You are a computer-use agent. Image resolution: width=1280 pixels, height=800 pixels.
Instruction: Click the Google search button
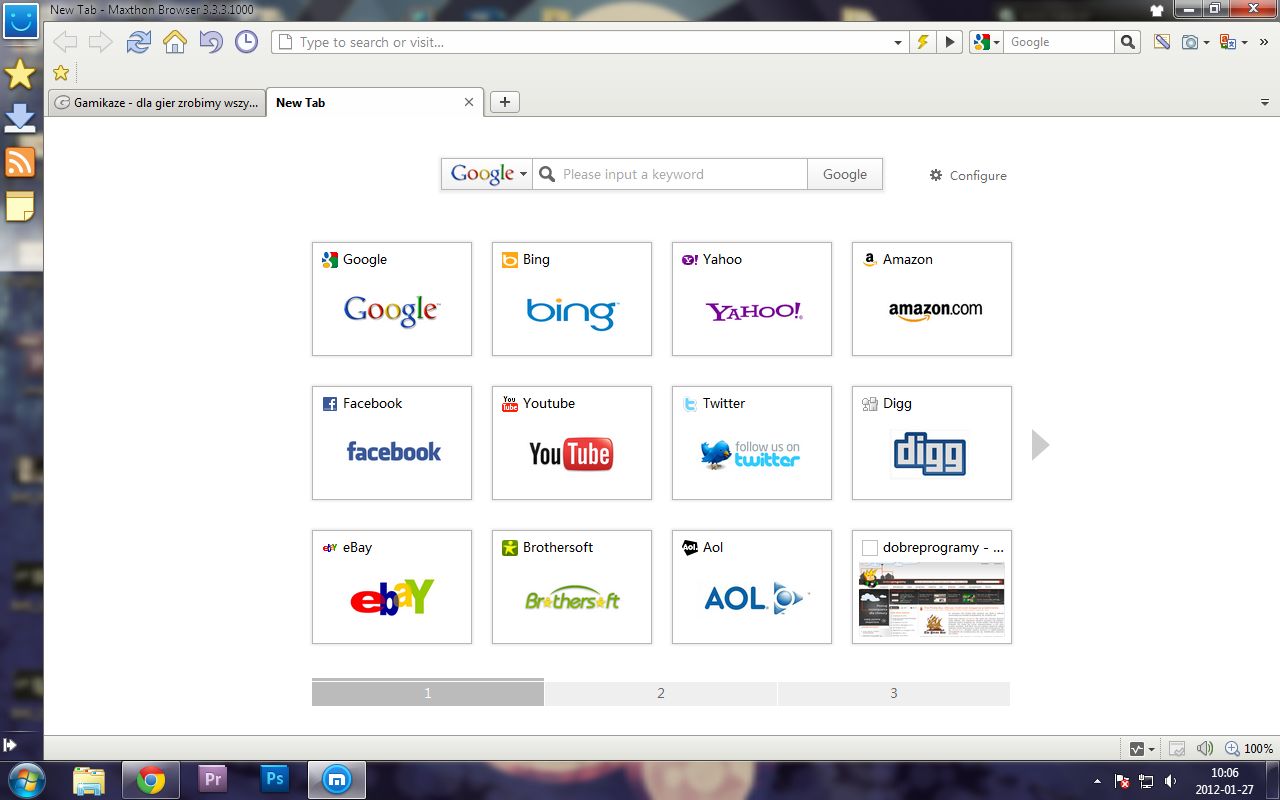[845, 174]
